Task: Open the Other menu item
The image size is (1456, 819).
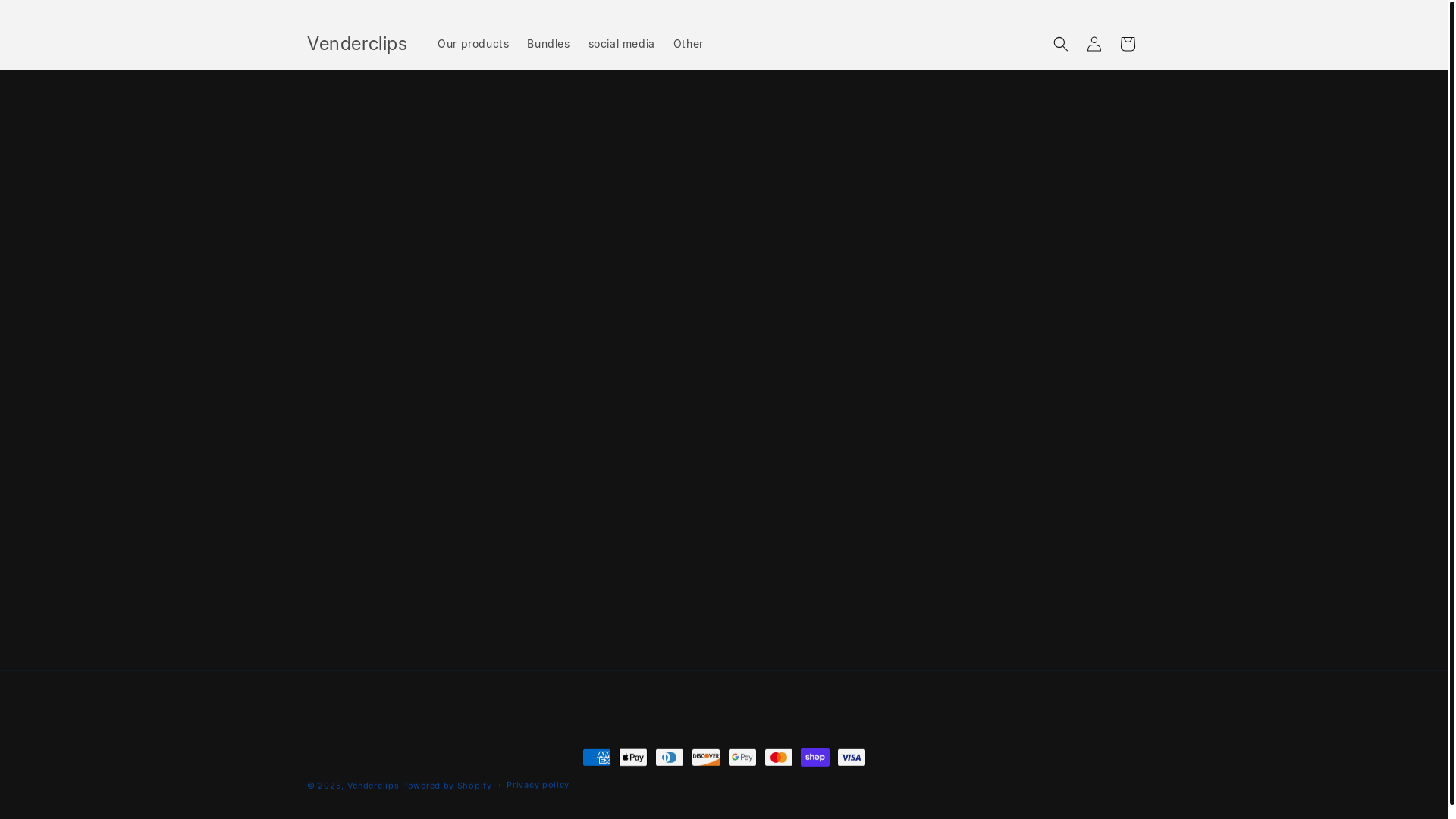Action: click(x=689, y=44)
